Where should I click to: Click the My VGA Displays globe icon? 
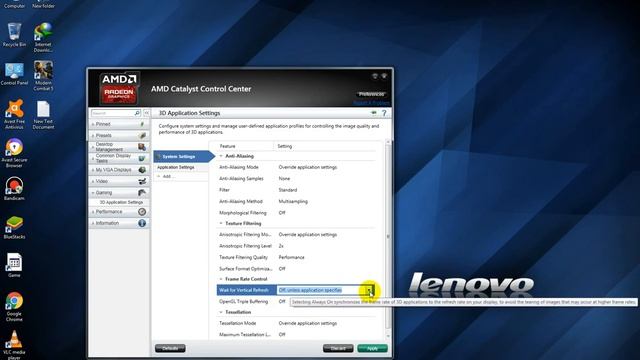point(142,169)
